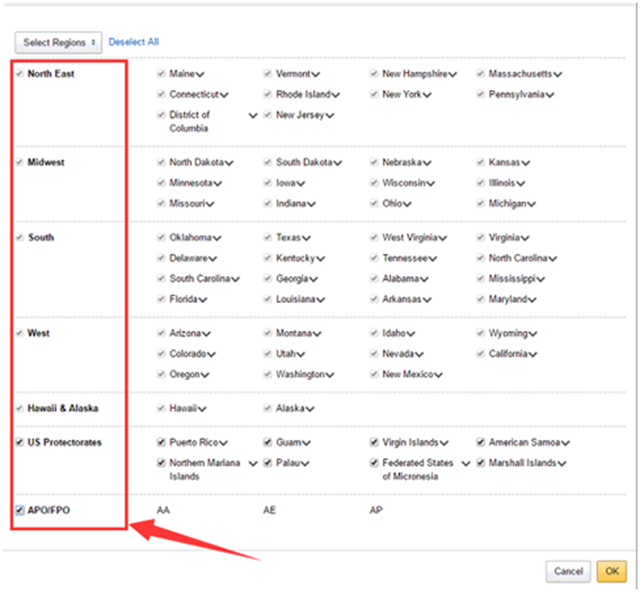Image resolution: width=640 pixels, height=592 pixels.
Task: Select the Montana state label
Action: (294, 333)
